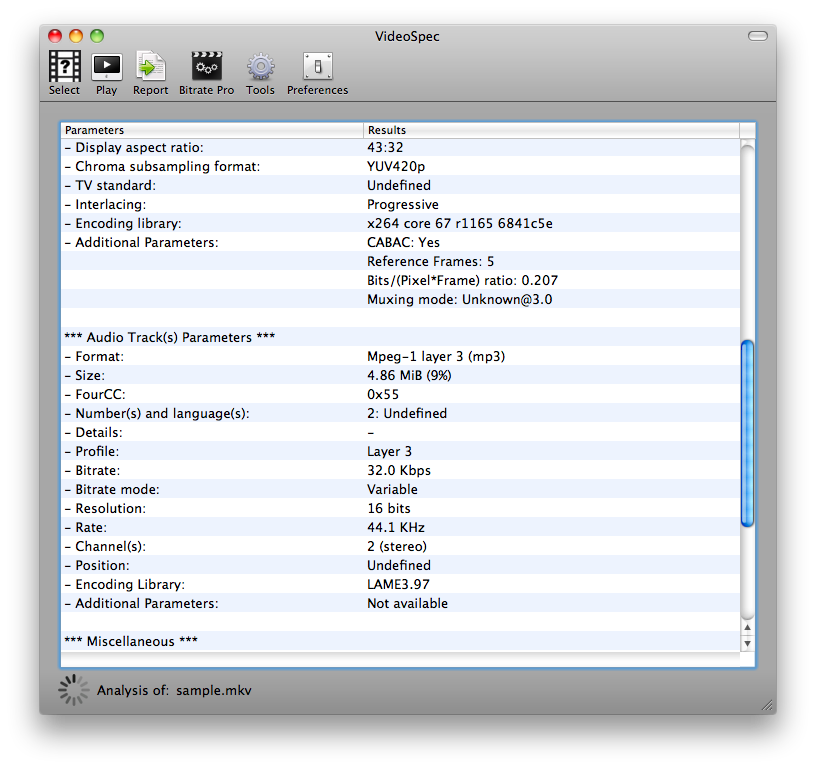Select the TV standard row
This screenshot has width=816, height=769.
400,185
